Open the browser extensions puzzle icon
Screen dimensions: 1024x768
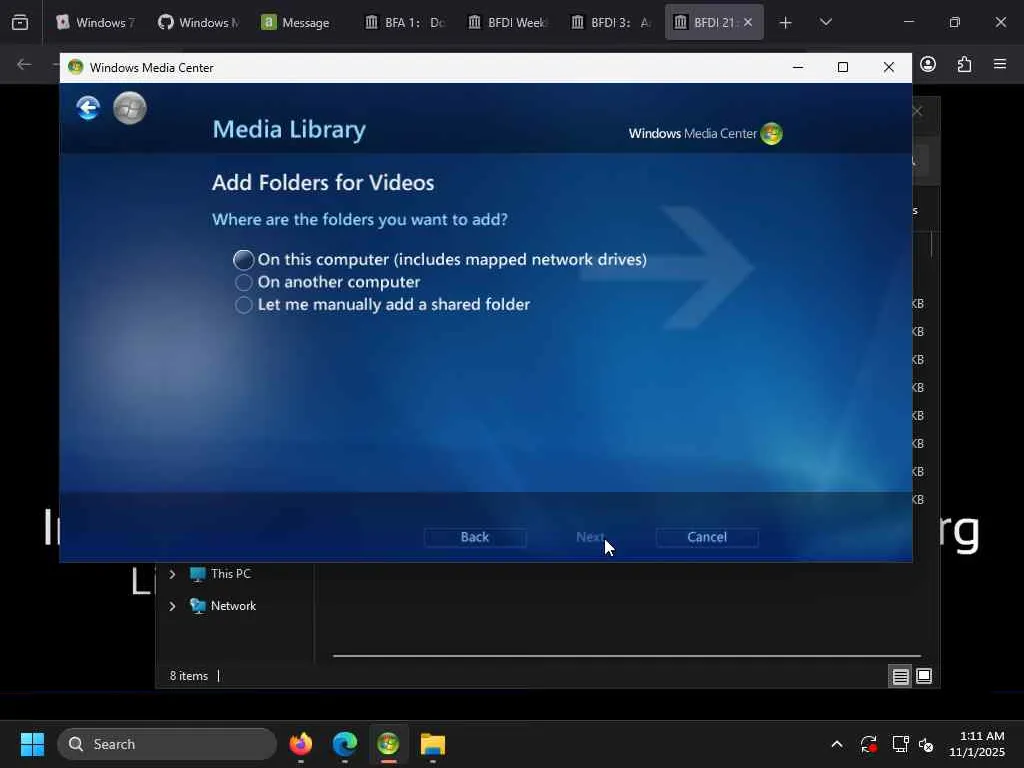(964, 64)
